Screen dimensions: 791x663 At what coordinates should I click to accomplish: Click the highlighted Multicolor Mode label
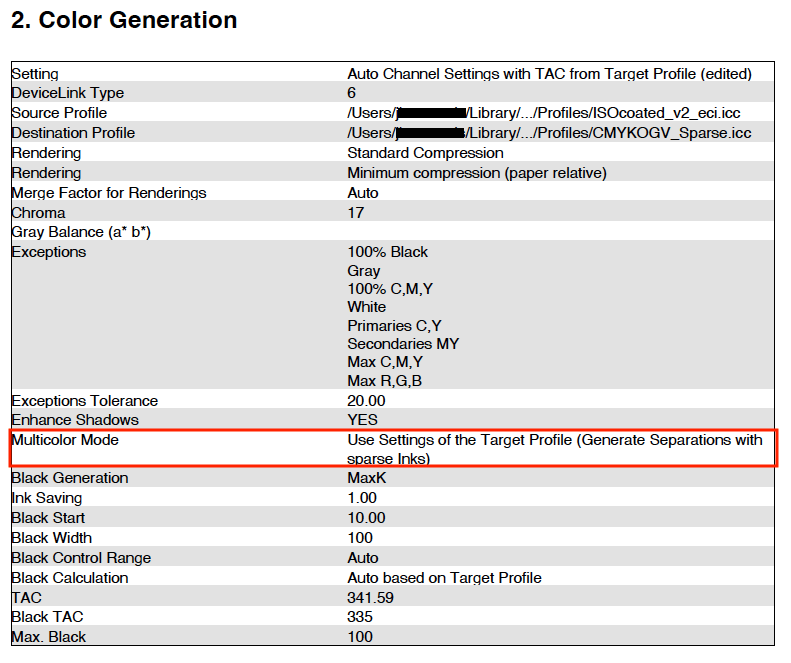(x=69, y=440)
